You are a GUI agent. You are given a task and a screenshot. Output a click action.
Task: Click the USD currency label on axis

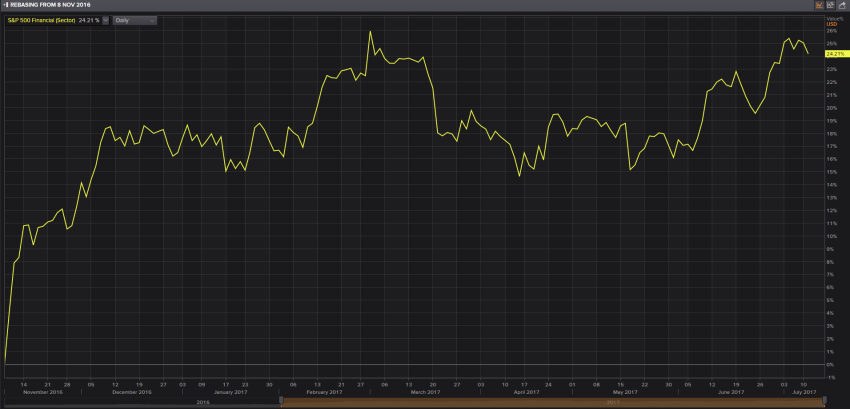coord(832,24)
